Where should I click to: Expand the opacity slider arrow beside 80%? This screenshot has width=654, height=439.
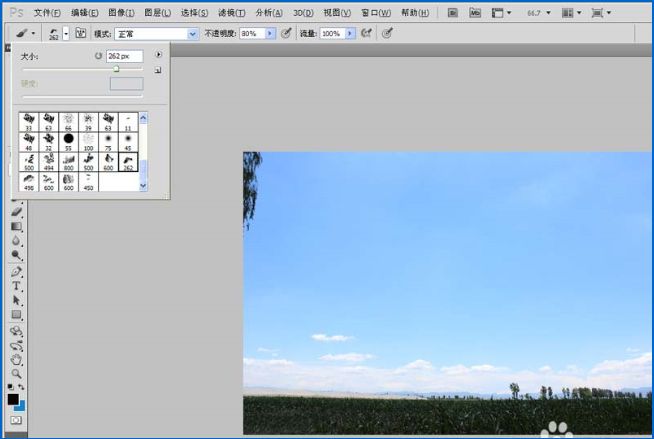tap(270, 33)
